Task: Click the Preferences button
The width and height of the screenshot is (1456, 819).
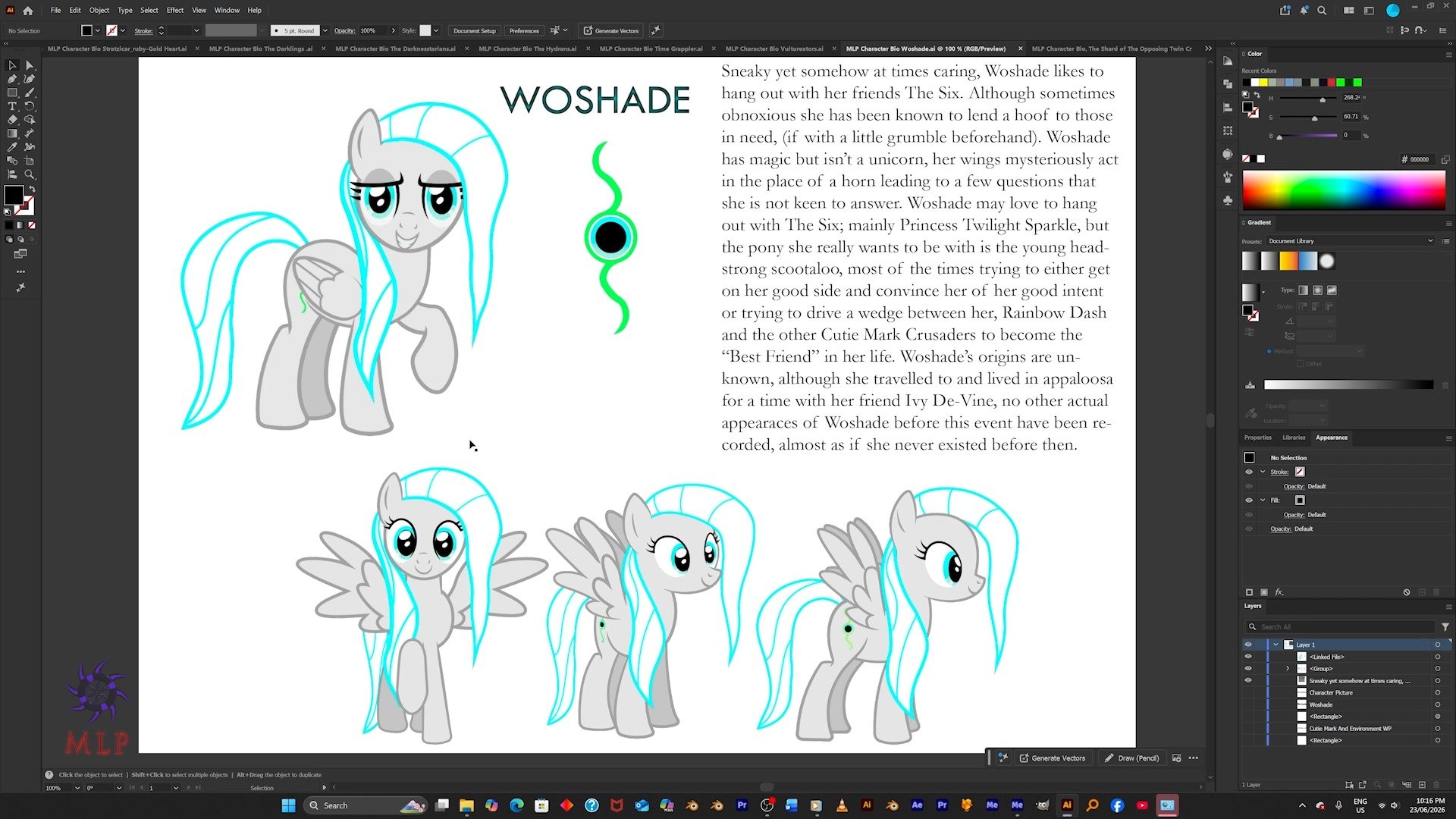Action: click(x=524, y=31)
